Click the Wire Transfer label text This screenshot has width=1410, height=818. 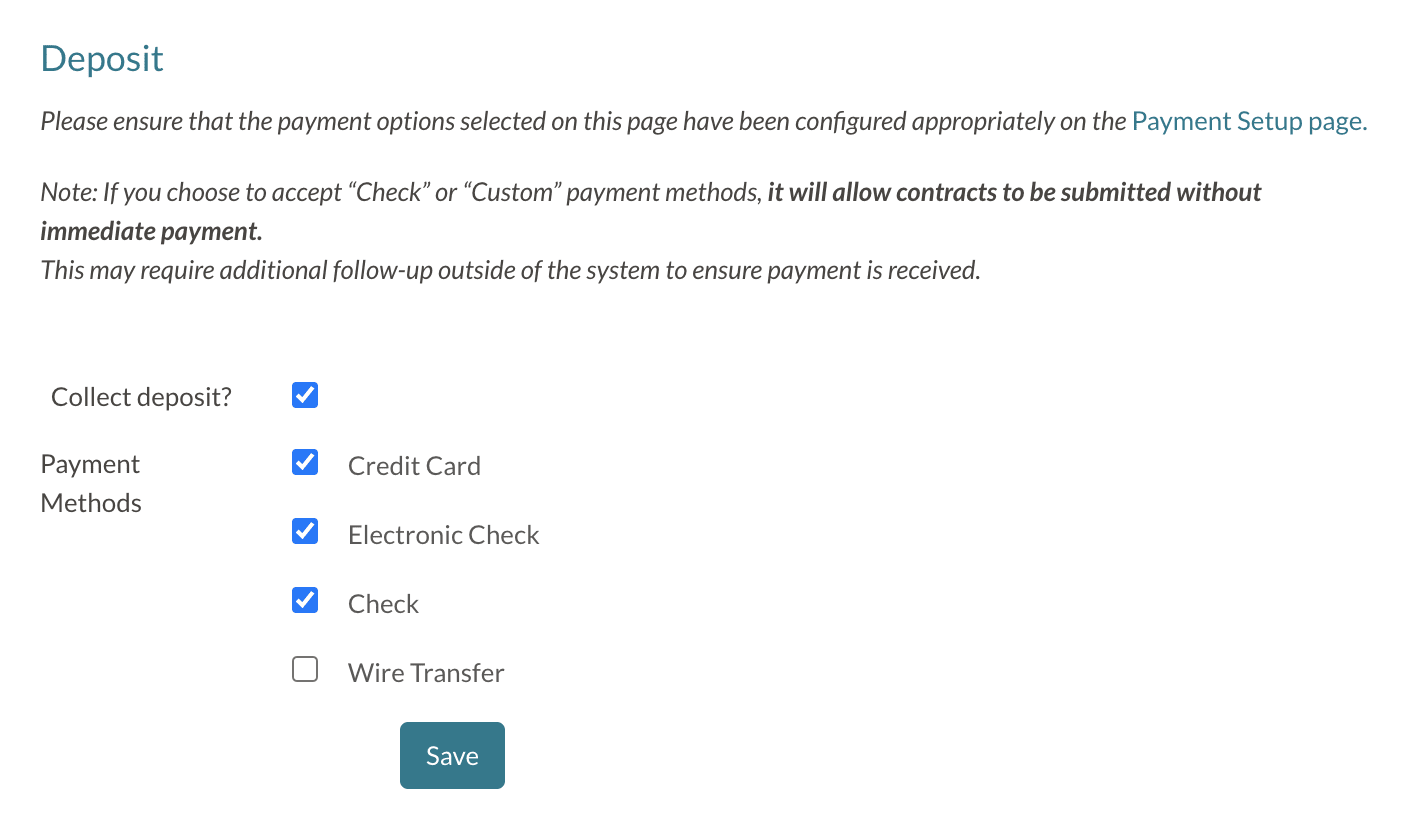click(x=426, y=673)
